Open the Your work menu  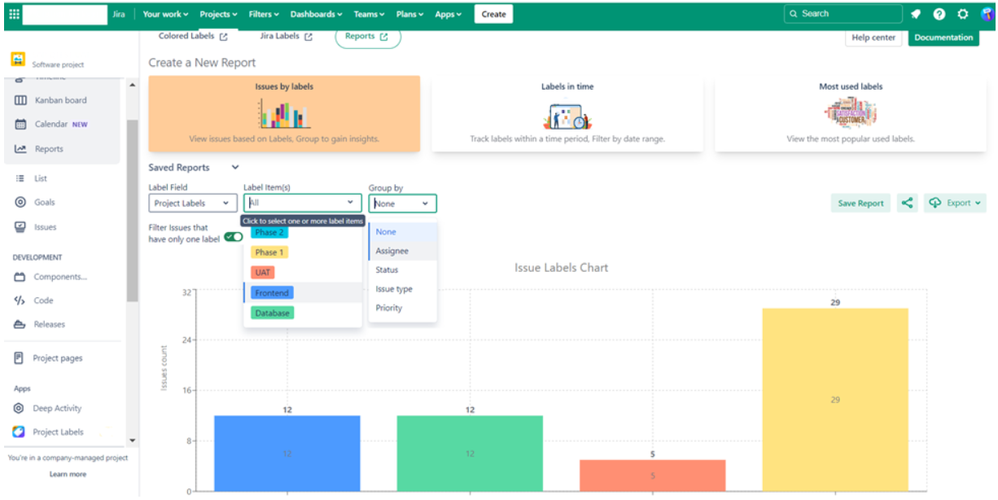(x=165, y=14)
